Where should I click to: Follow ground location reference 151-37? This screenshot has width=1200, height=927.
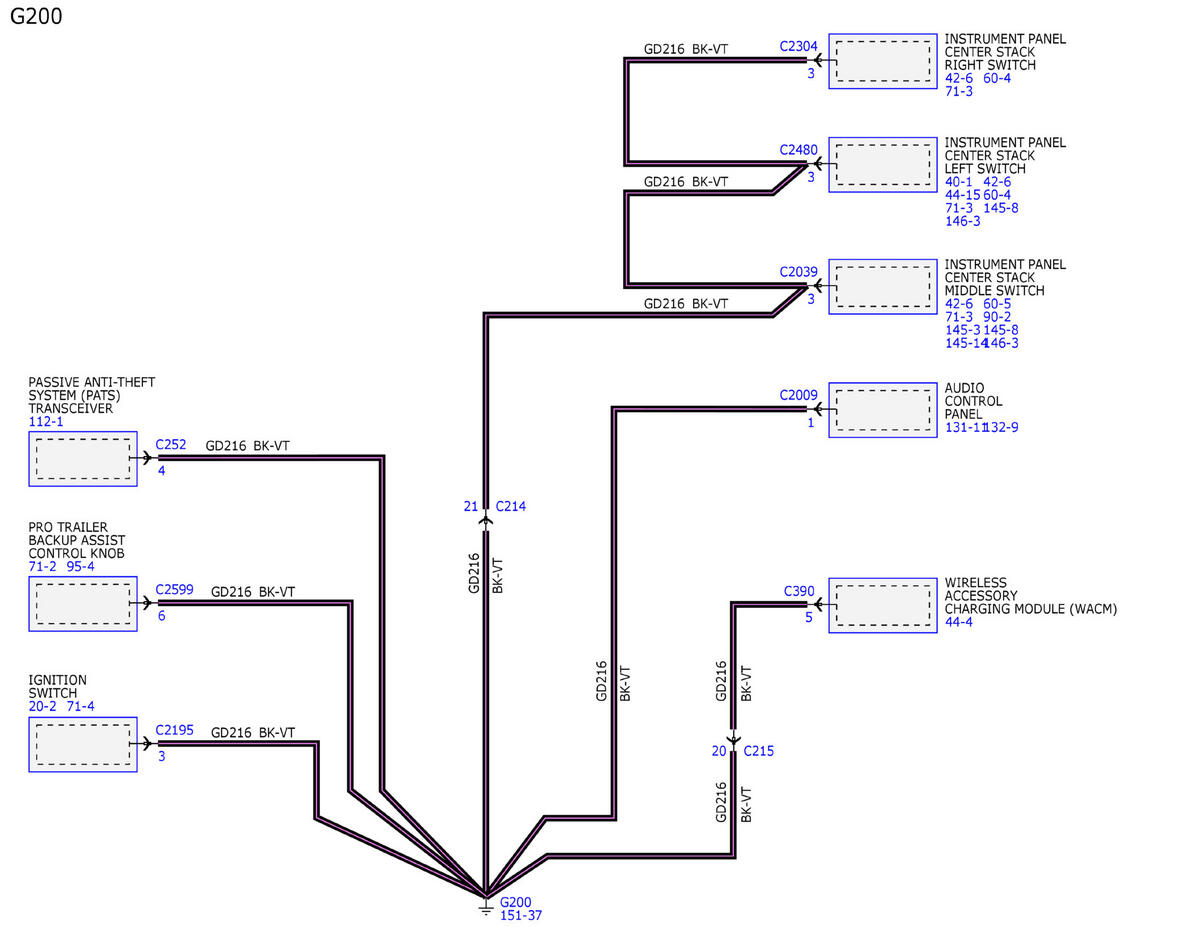(521, 915)
